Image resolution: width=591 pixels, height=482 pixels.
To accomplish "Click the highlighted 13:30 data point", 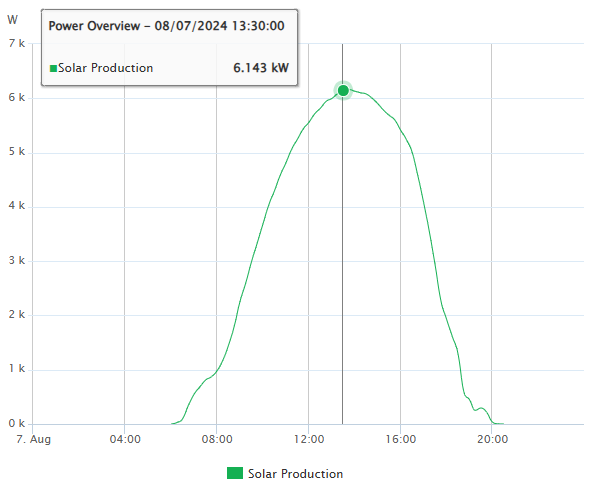I will click(343, 90).
